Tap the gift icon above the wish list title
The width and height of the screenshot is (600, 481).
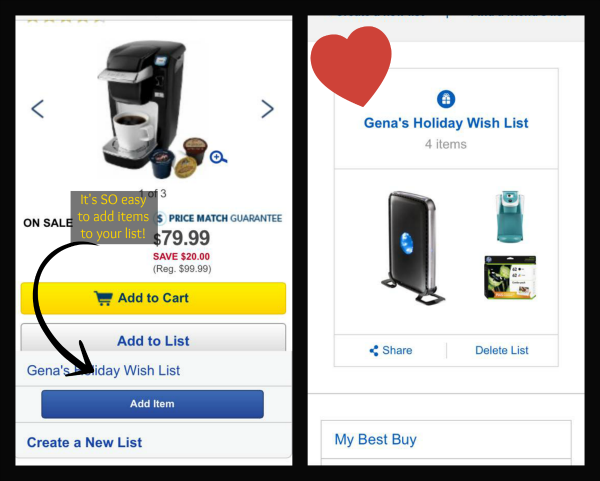(x=446, y=99)
